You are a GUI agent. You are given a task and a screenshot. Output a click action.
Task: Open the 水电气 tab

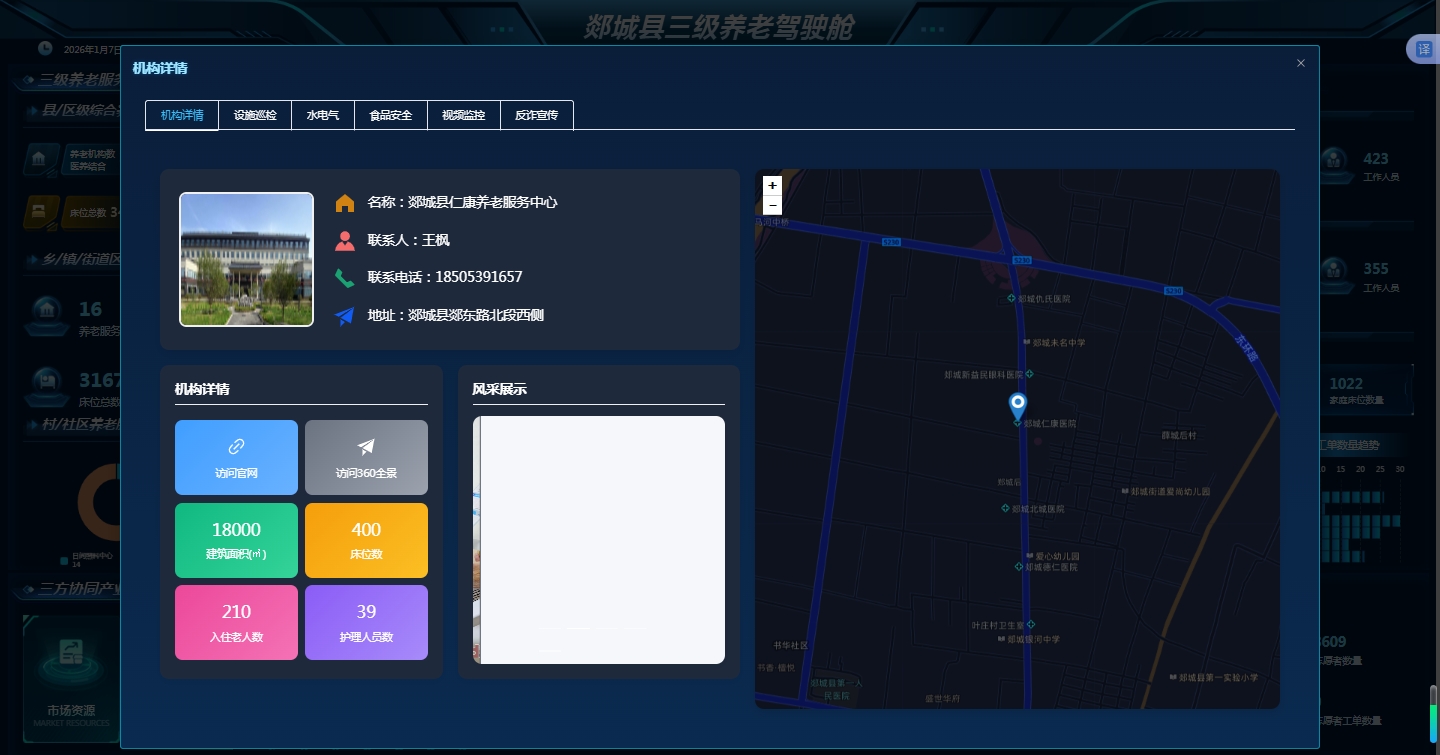(322, 115)
